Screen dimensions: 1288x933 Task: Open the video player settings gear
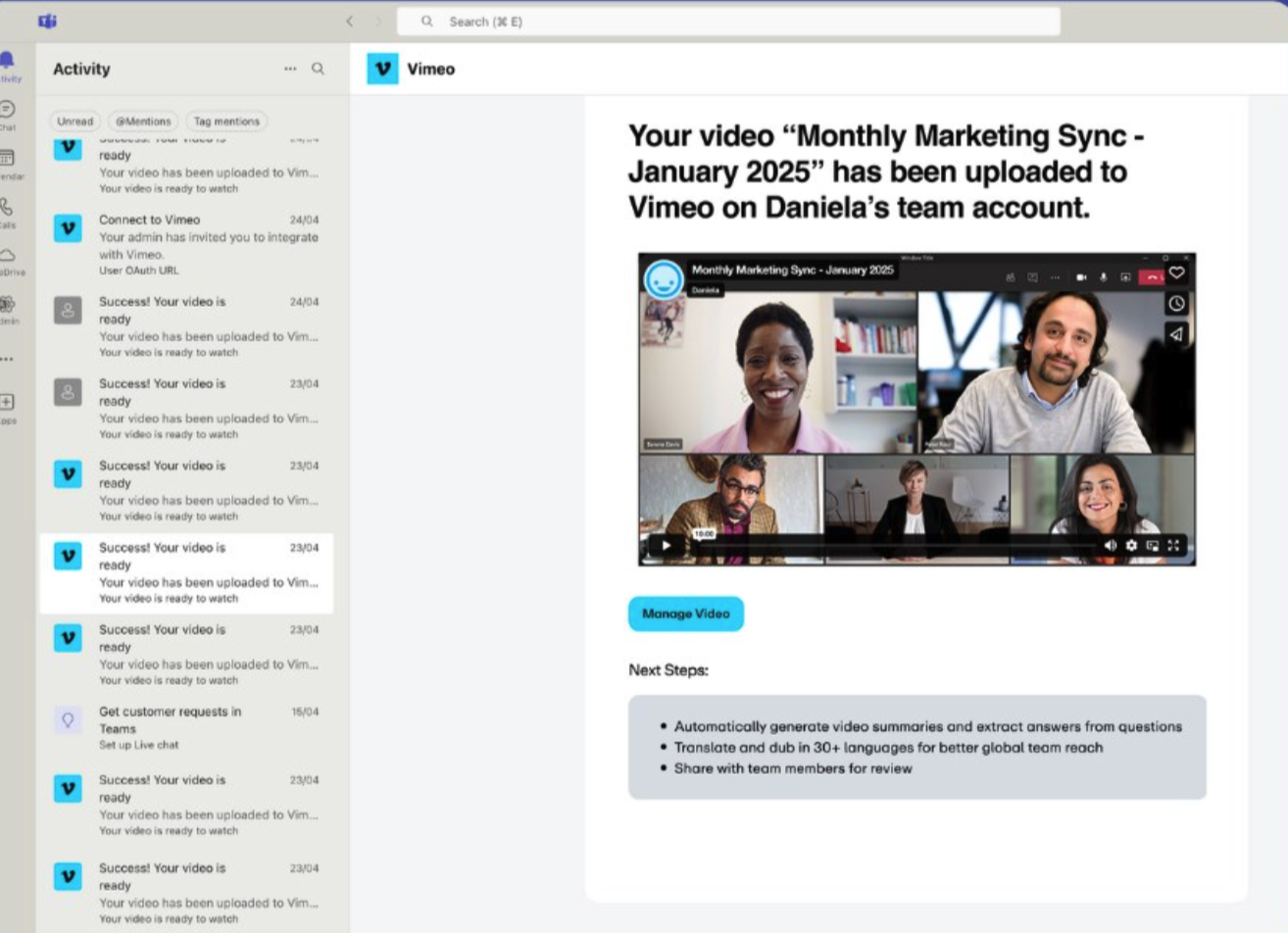1131,546
